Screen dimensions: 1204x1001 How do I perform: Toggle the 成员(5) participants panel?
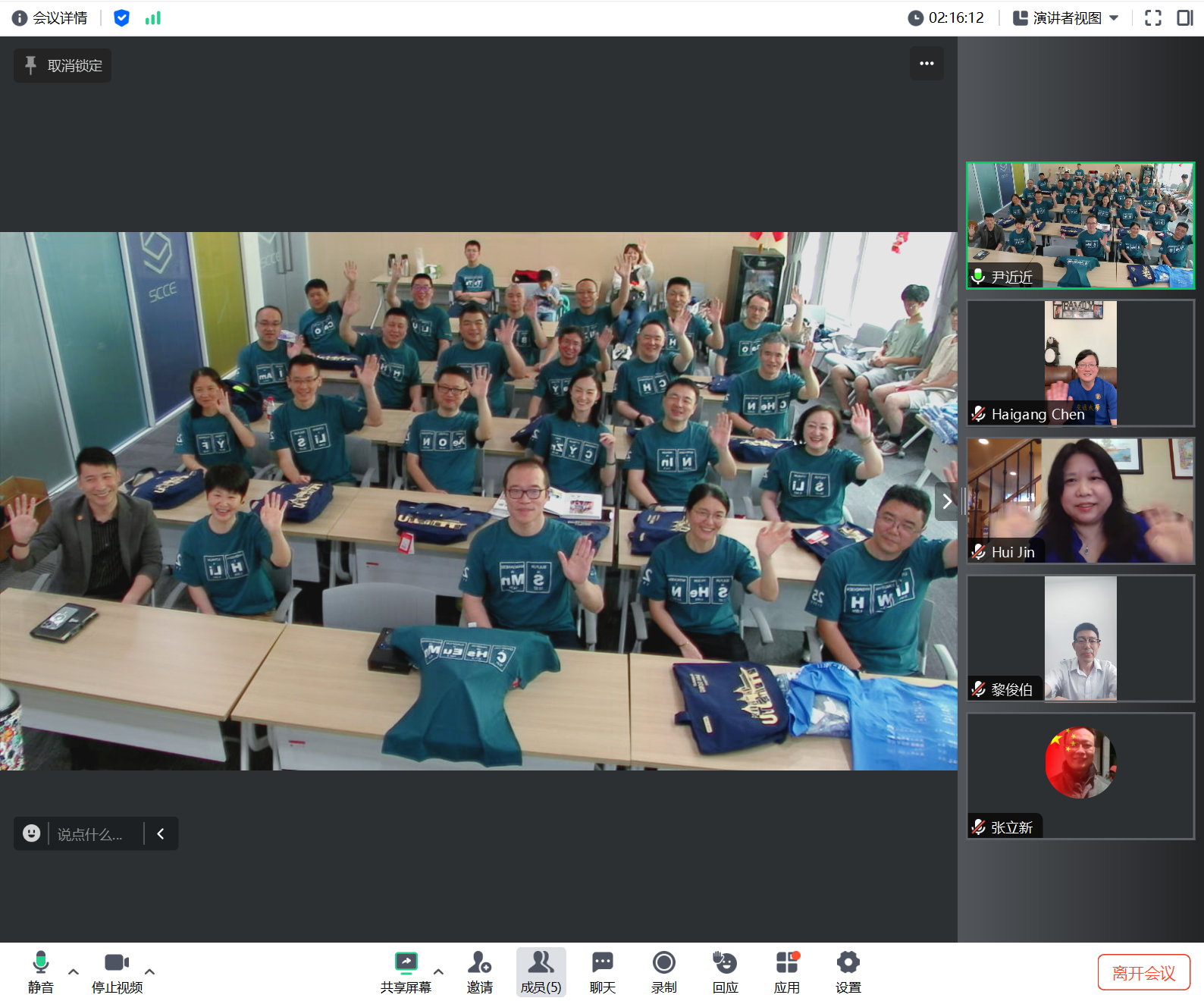tap(541, 971)
